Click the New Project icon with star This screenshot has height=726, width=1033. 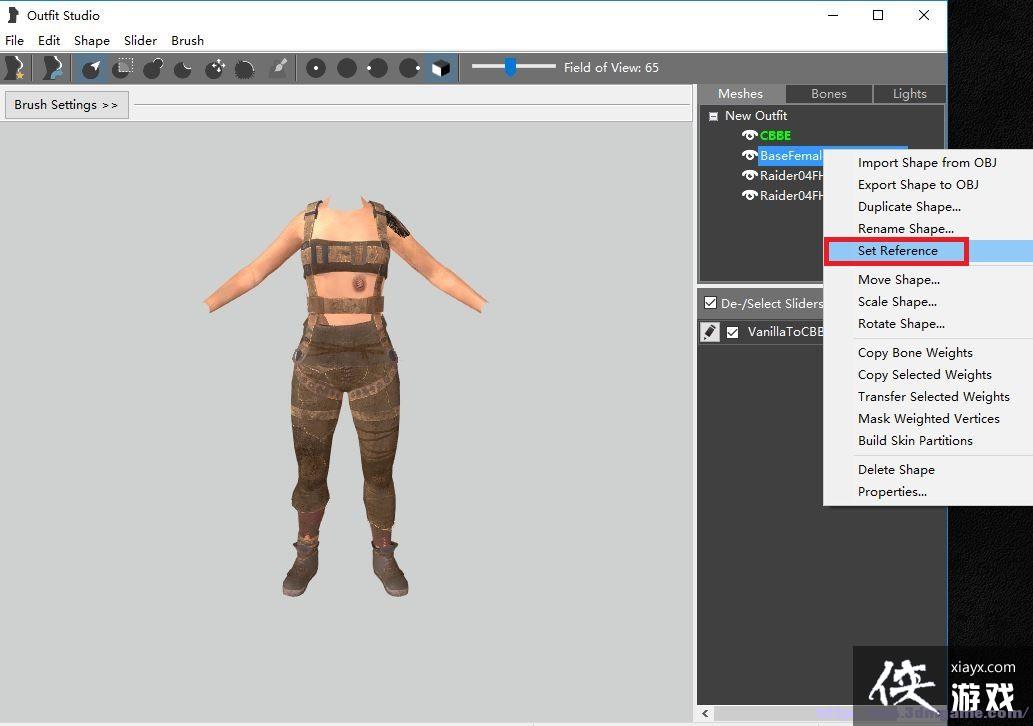pyautogui.click(x=15, y=68)
